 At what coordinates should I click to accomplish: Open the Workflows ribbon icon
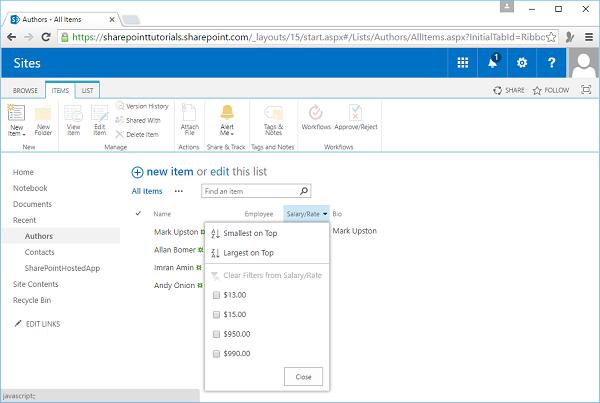(316, 113)
